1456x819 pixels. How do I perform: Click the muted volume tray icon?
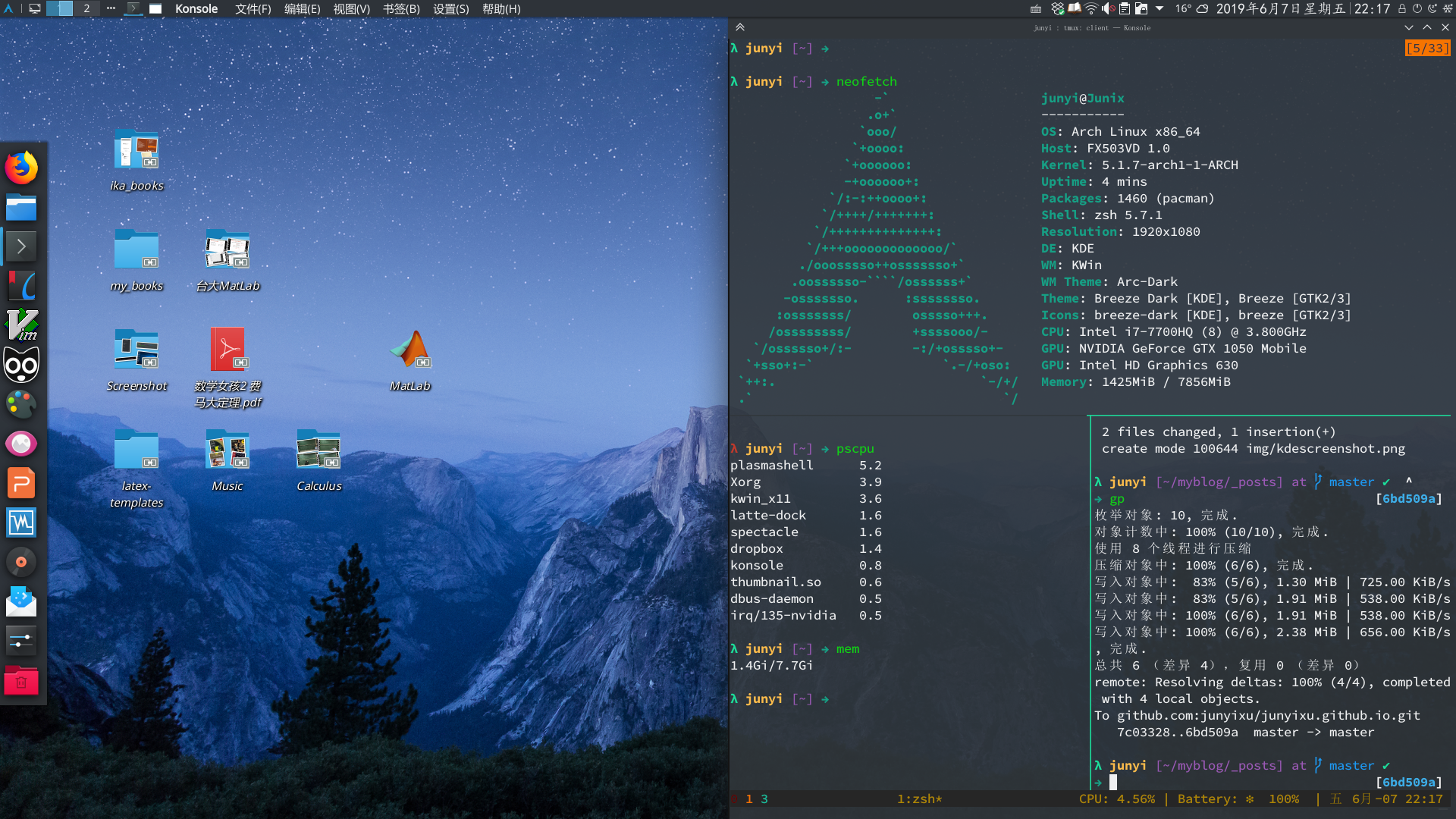click(x=1108, y=9)
